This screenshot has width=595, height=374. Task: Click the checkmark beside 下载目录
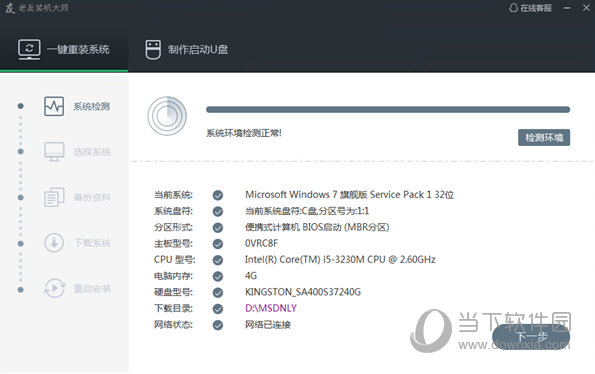point(218,309)
